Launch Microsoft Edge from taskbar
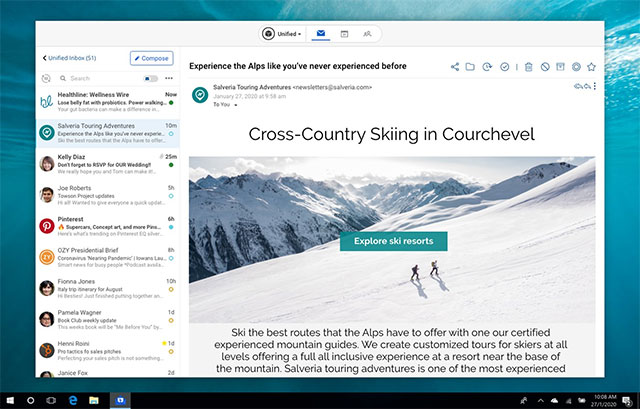 coord(73,400)
